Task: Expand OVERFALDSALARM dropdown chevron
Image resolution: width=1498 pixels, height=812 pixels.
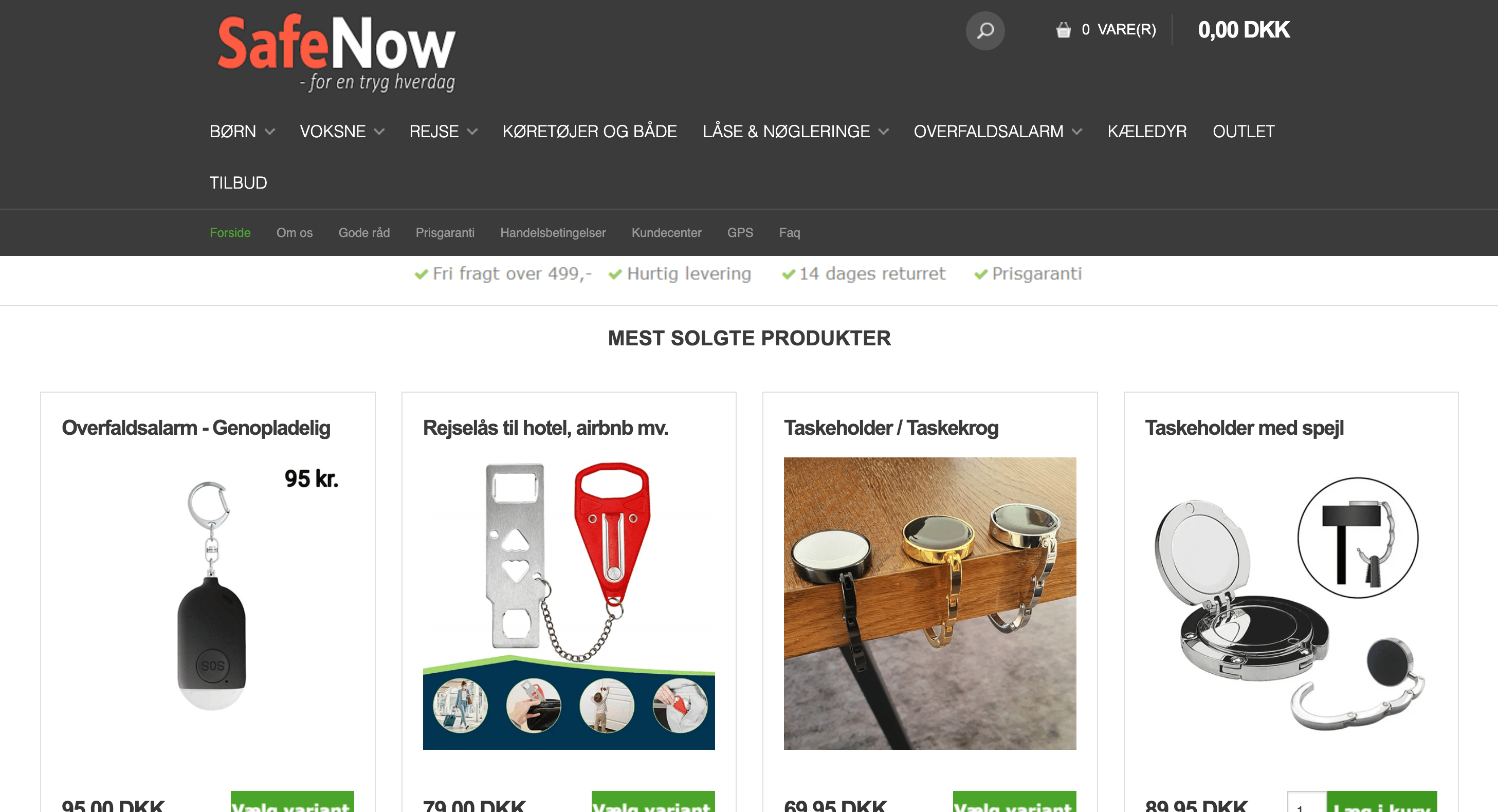Action: (1076, 132)
